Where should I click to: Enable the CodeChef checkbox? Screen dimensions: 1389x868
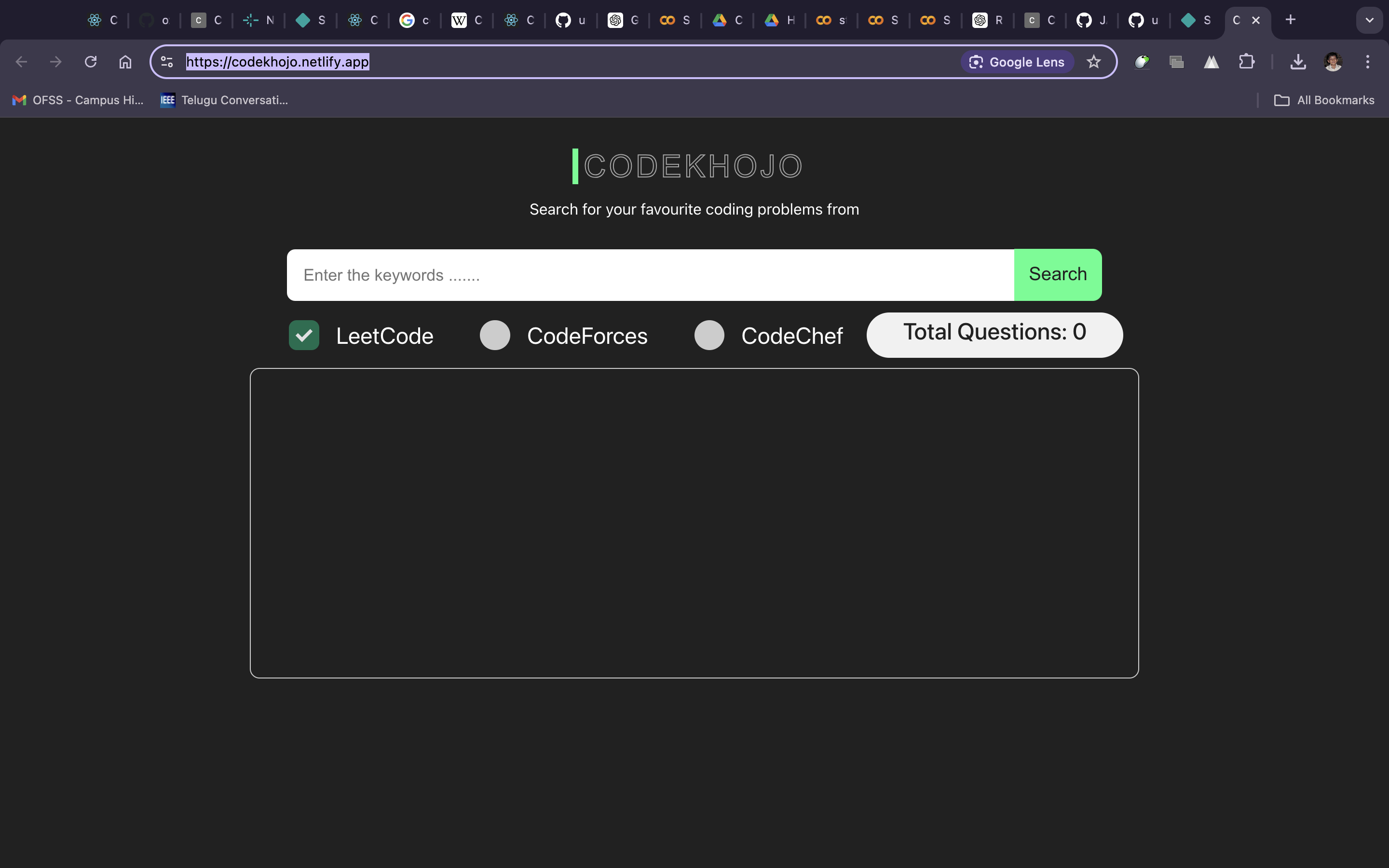pos(709,335)
